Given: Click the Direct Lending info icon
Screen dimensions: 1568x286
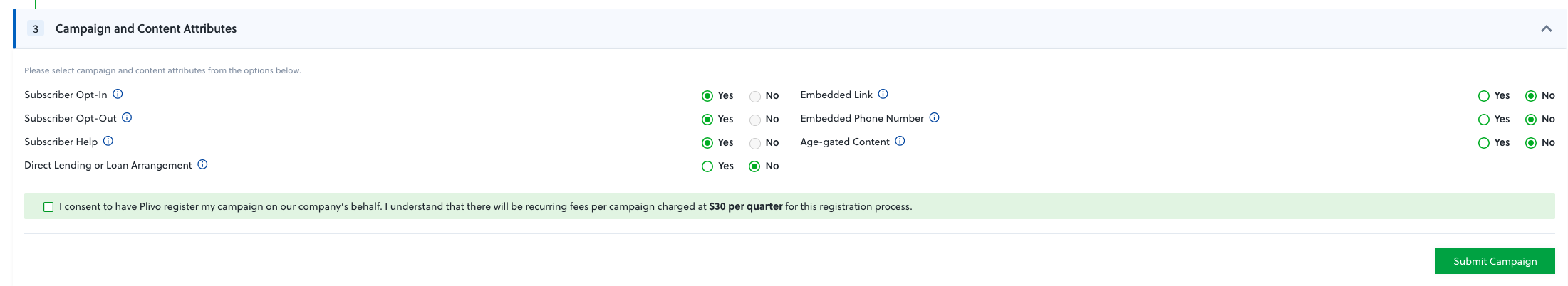Looking at the screenshot, I should [x=202, y=164].
